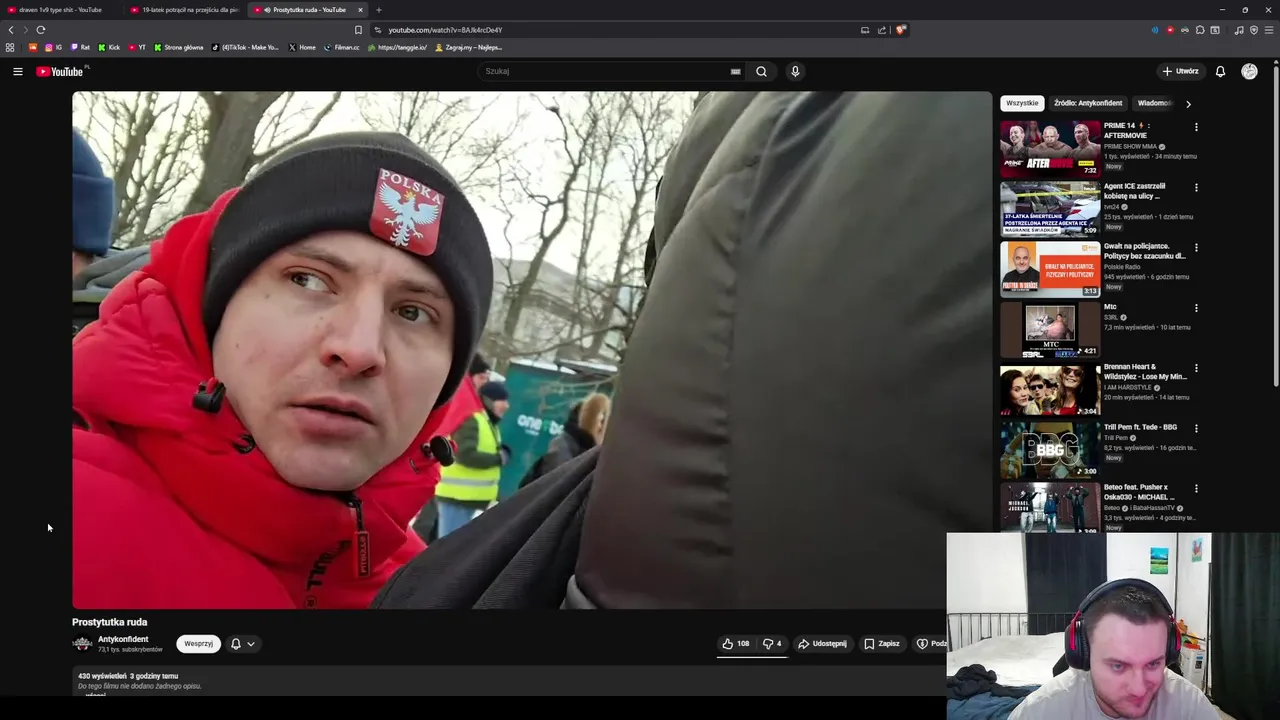Open the Kick bookmark
This screenshot has width=1280, height=720.
coord(109,47)
